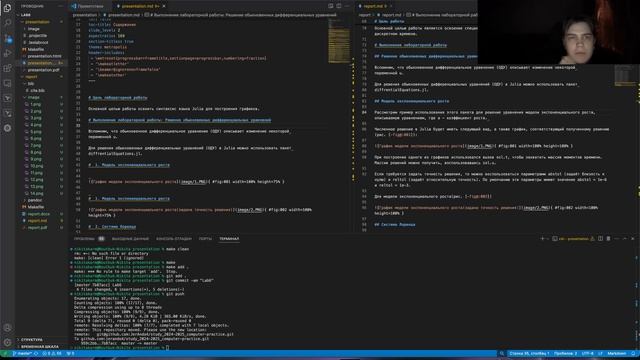The width and height of the screenshot is (640, 360).
Task: Click the master branch in status bar
Action: [22, 353]
